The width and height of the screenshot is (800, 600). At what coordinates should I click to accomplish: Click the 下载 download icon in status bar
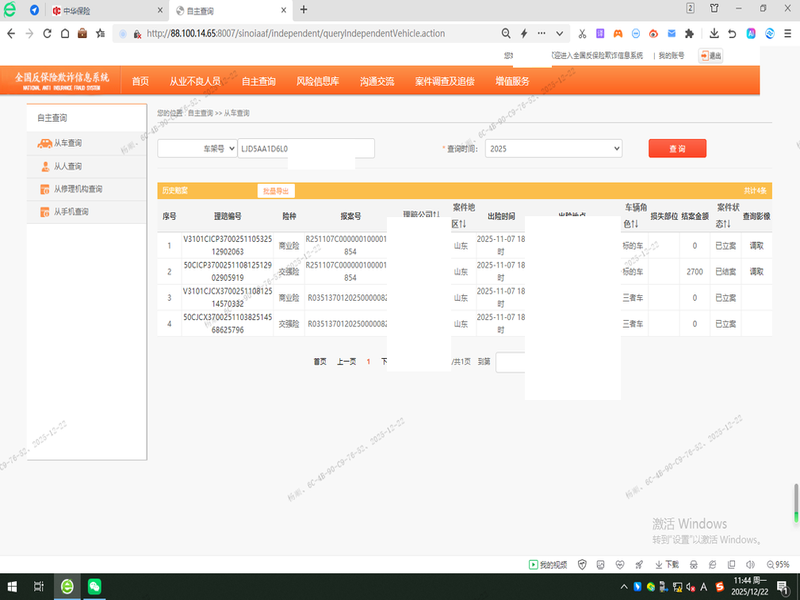(665, 564)
